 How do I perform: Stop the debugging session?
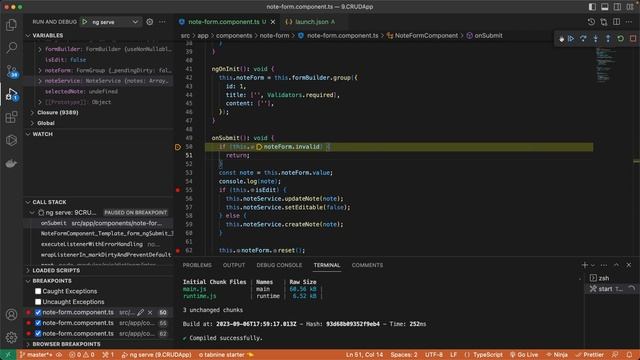(633, 38)
